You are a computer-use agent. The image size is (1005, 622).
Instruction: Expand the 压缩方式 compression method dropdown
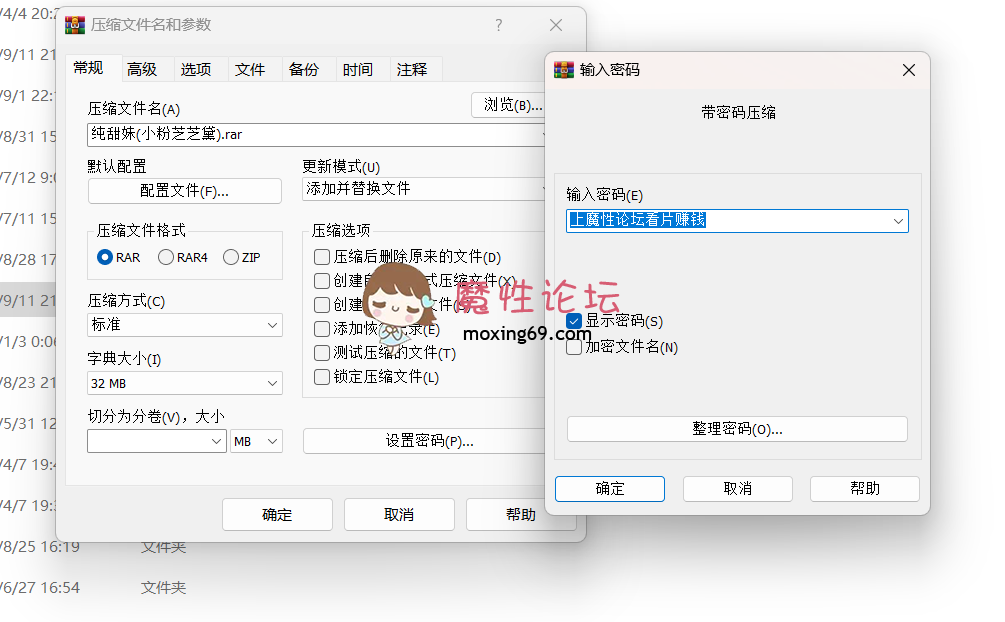point(273,325)
